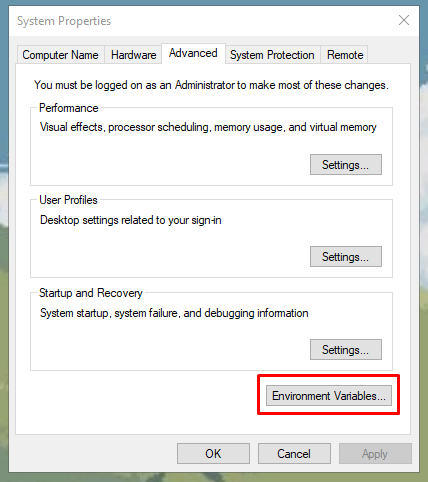Click the 'Startup and Recovery' group label
Image resolution: width=428 pixels, height=482 pixels.
(x=91, y=293)
